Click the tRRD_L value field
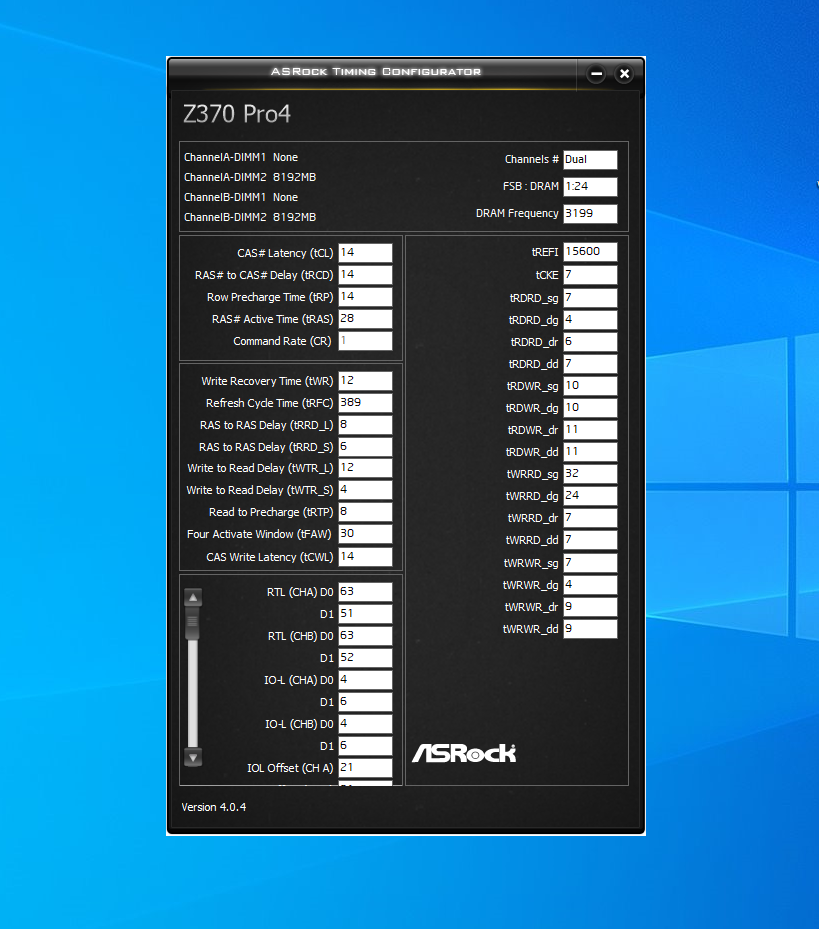Viewport: 819px width, 929px height. (x=365, y=425)
